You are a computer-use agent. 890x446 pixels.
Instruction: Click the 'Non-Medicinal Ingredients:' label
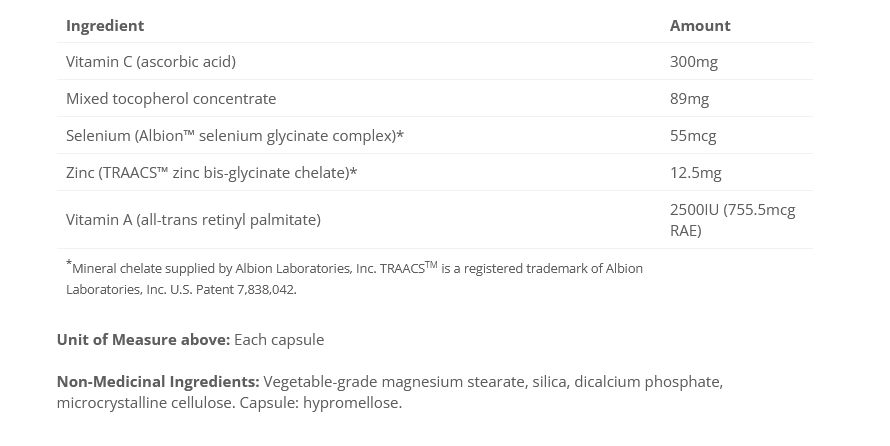point(158,382)
